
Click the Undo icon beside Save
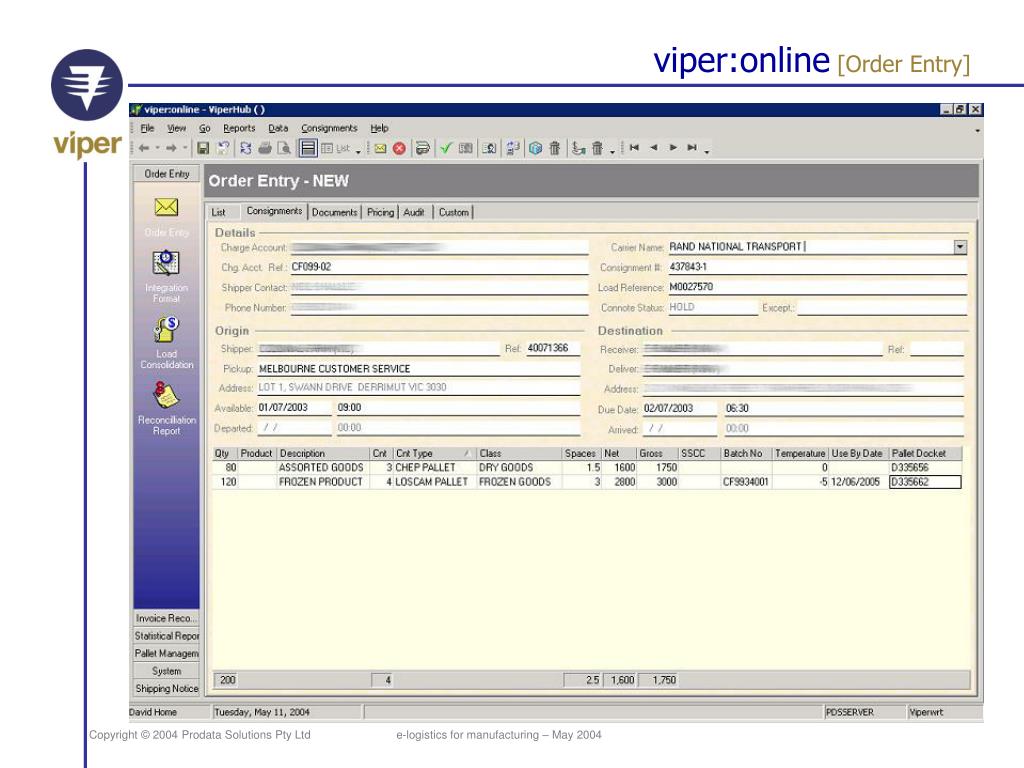223,148
